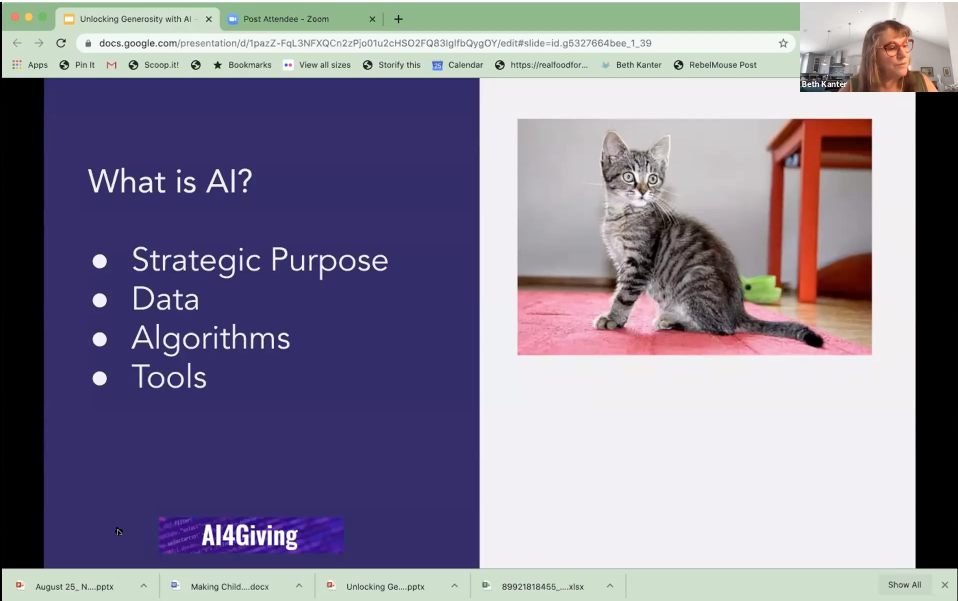Open the Beth Kanter bookmark
This screenshot has width=958, height=601.
631,65
